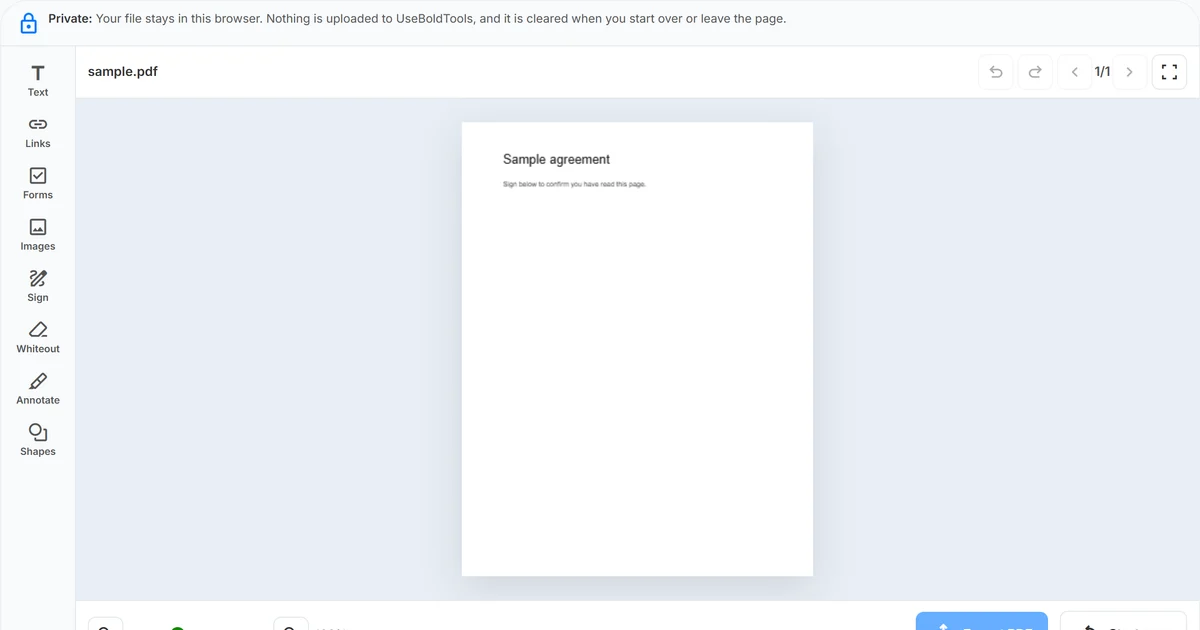1200x630 pixels.
Task: Undo the last edit
Action: coord(996,72)
